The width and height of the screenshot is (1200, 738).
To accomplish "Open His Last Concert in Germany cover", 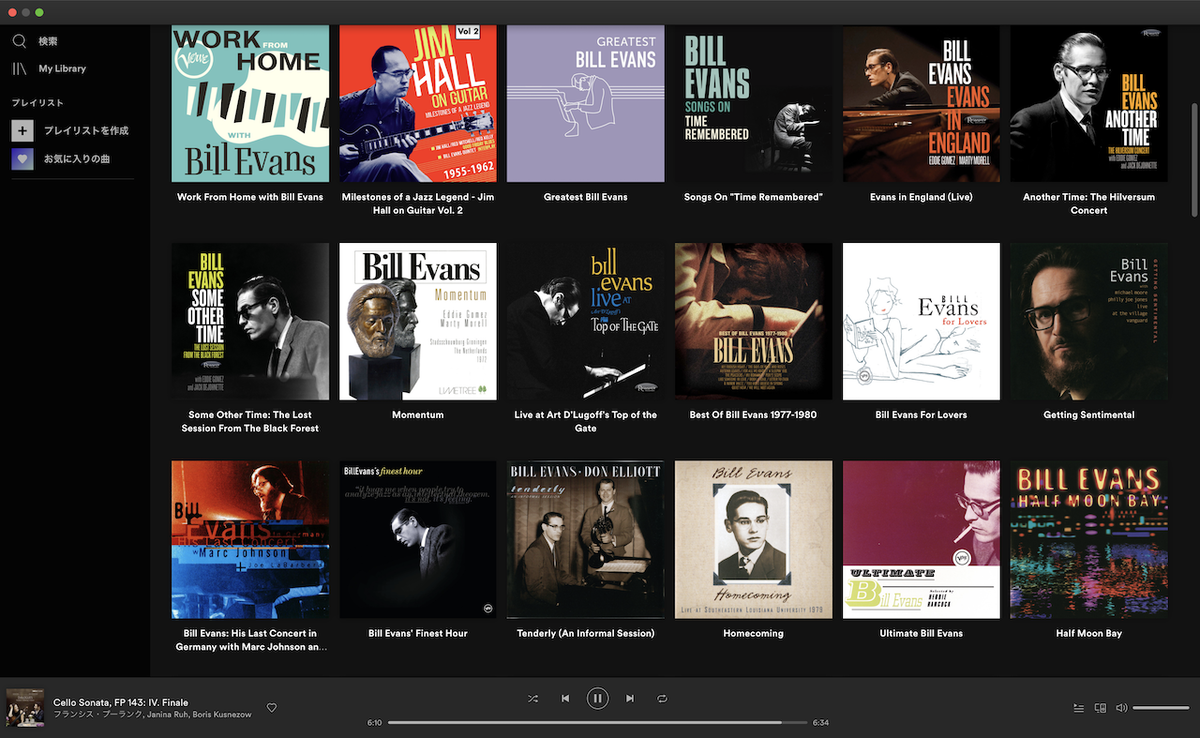I will pyautogui.click(x=250, y=539).
